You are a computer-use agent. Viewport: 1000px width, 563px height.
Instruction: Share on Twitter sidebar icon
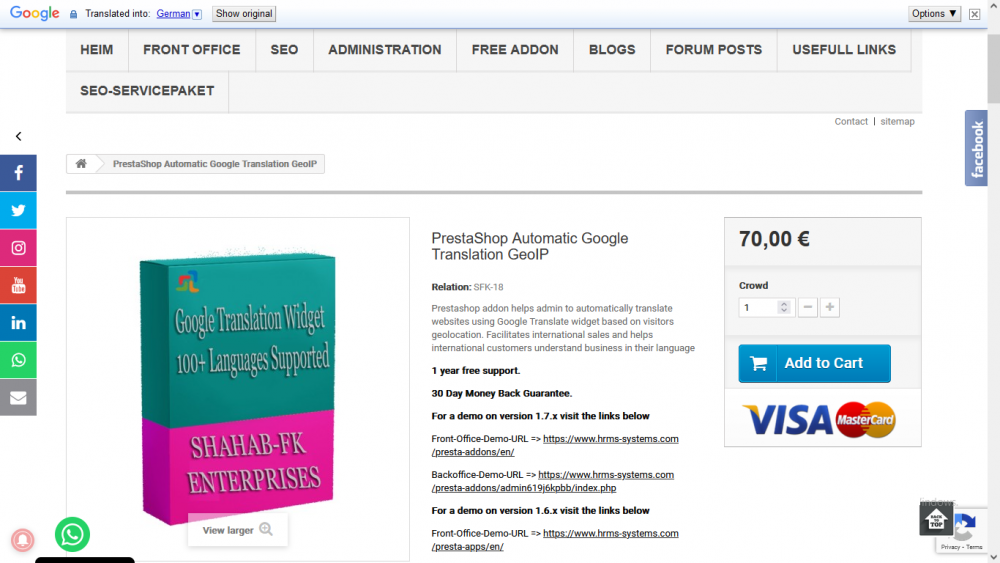18,210
